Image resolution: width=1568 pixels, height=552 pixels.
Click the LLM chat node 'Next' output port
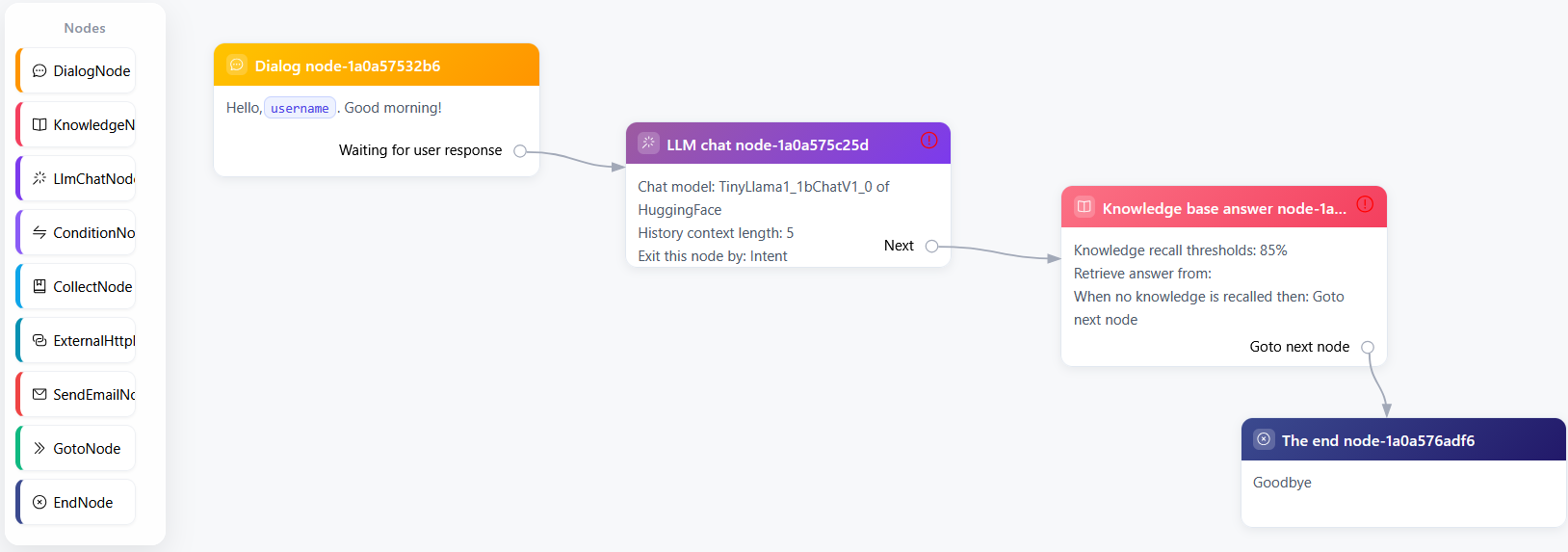[x=931, y=247]
